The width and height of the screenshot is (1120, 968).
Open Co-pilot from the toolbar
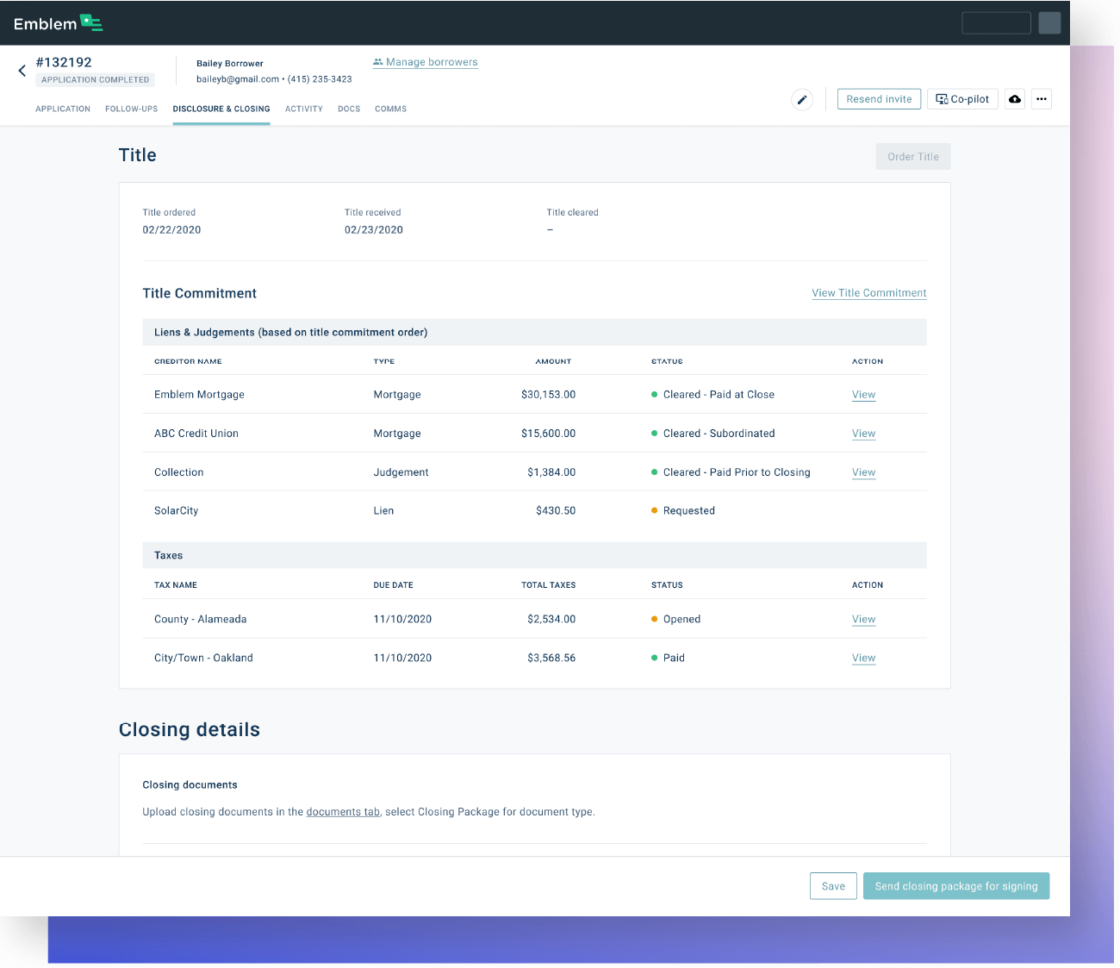[962, 99]
